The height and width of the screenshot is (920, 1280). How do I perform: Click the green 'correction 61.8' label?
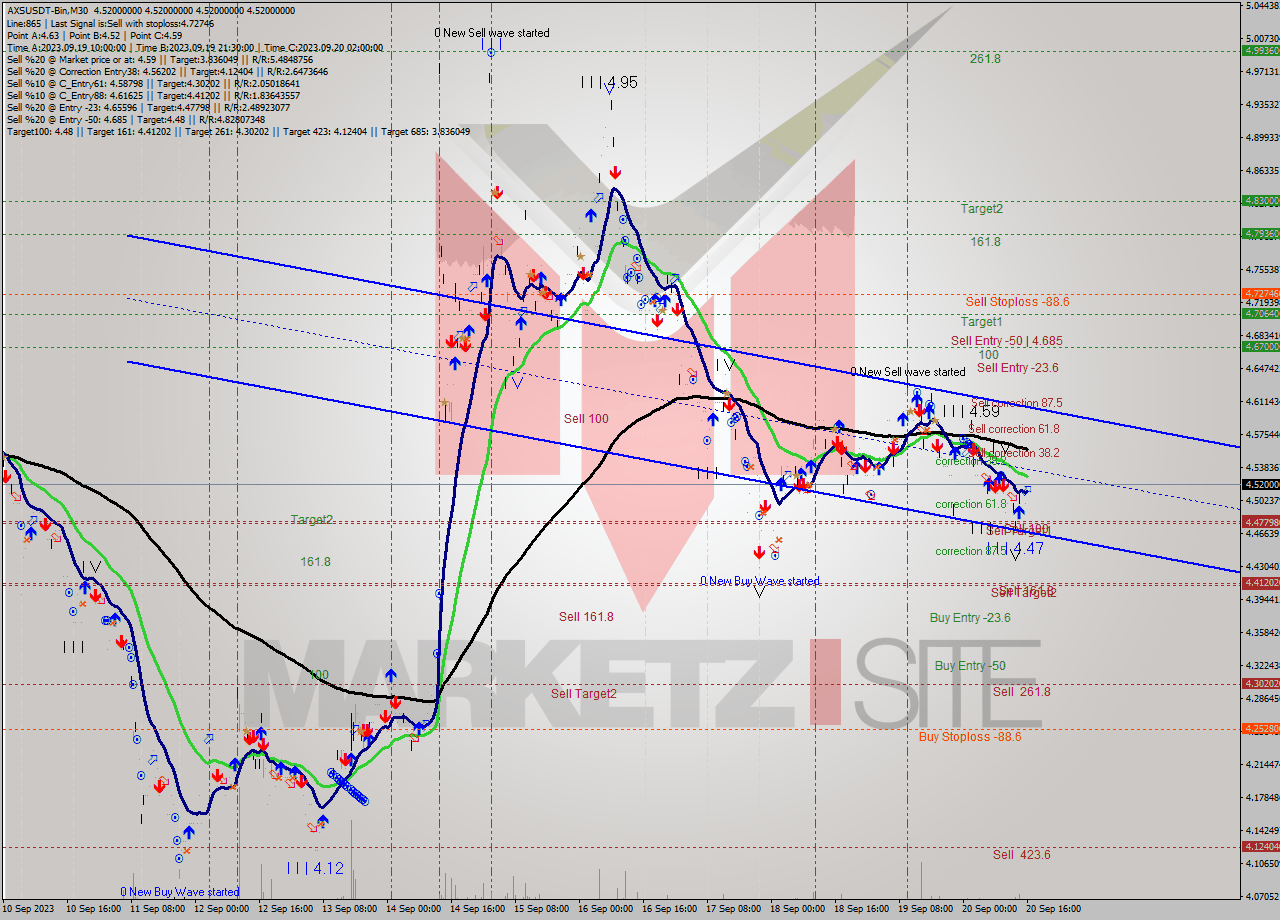(x=971, y=504)
